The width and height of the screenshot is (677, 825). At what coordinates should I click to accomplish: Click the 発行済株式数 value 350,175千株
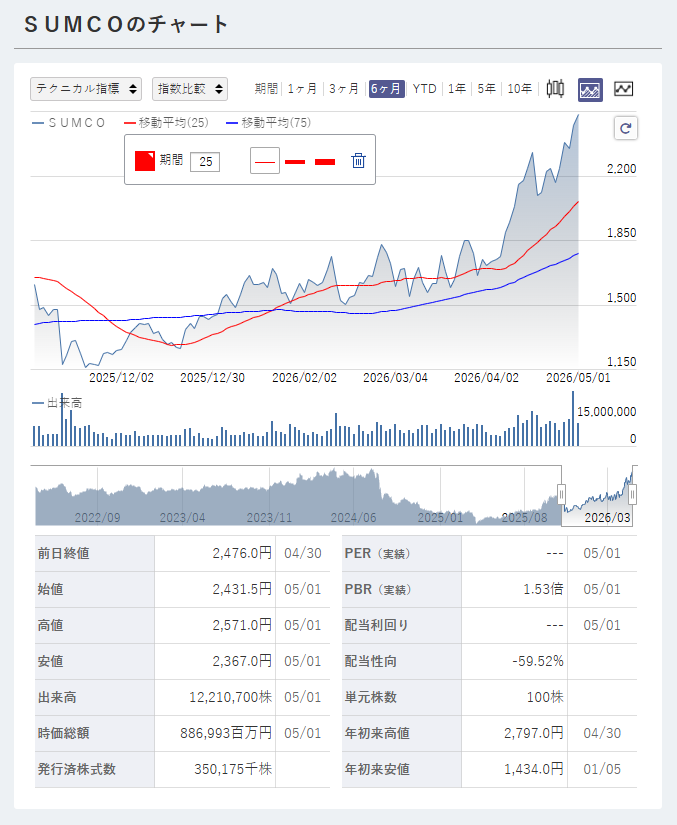pos(233,769)
